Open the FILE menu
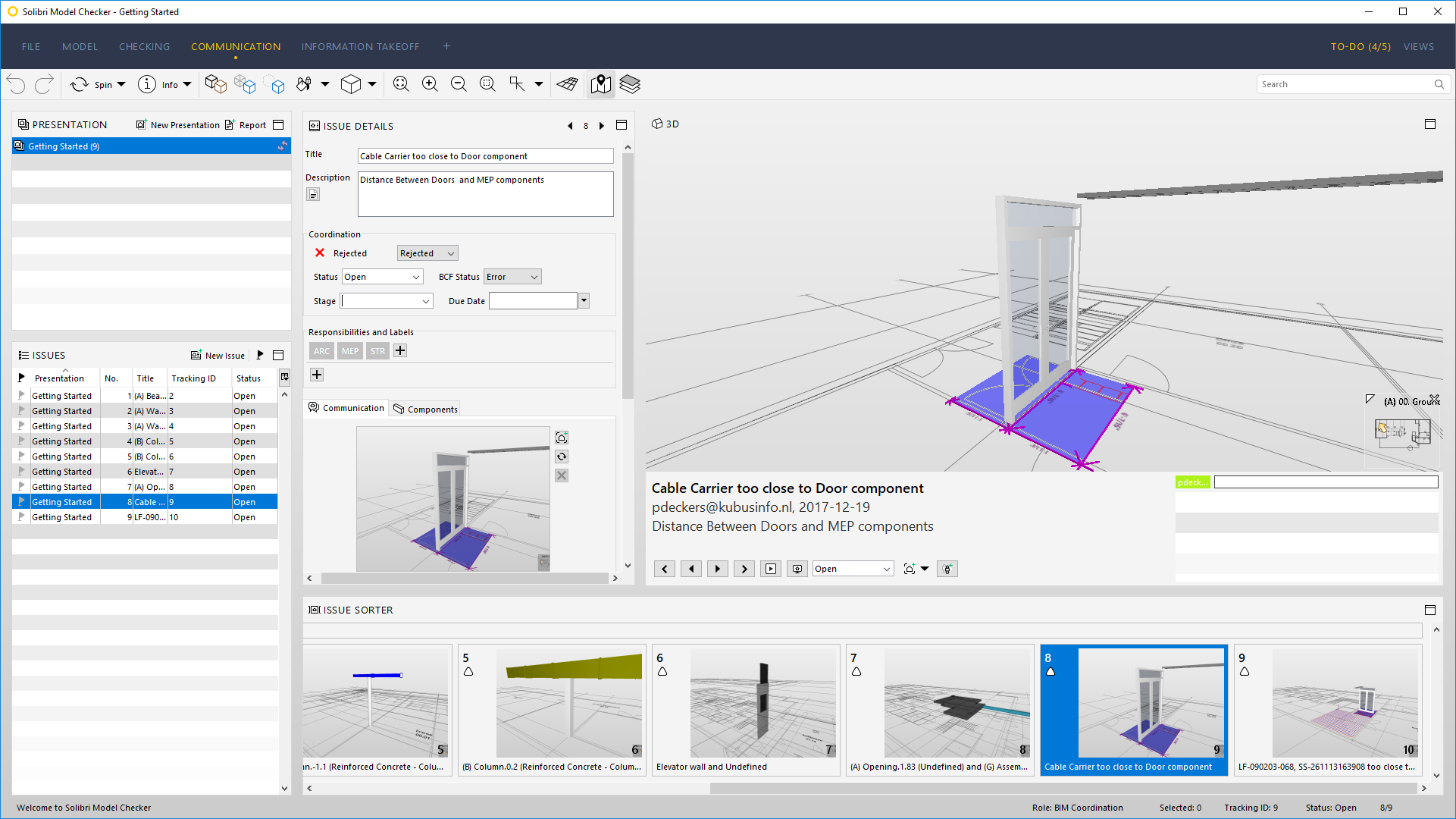 coord(31,46)
